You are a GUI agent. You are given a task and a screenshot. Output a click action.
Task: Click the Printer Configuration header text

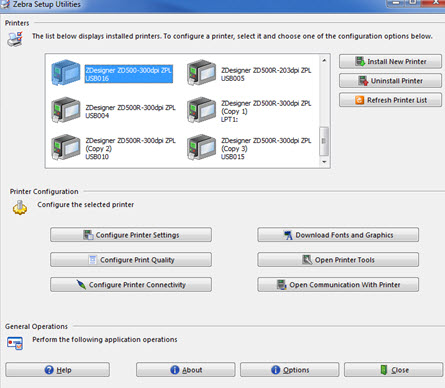pos(44,191)
